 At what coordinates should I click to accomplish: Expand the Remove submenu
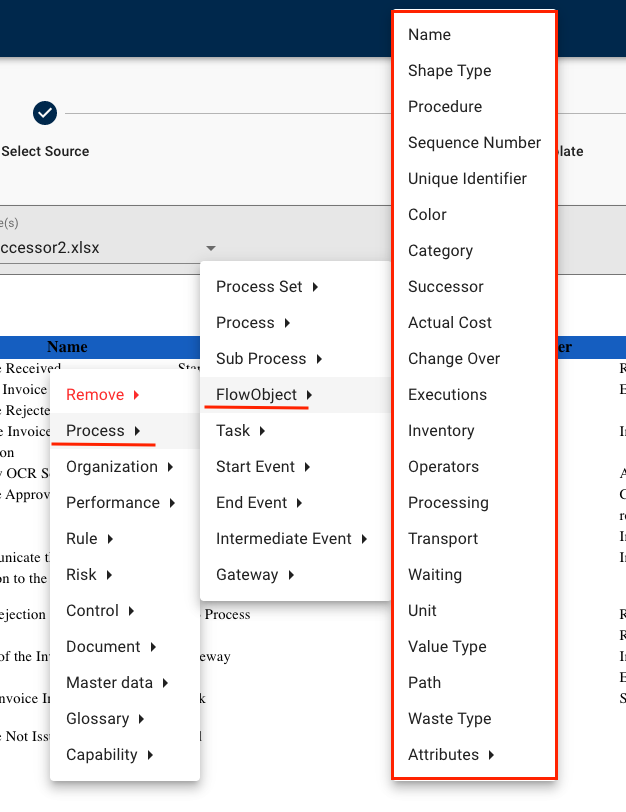102,395
